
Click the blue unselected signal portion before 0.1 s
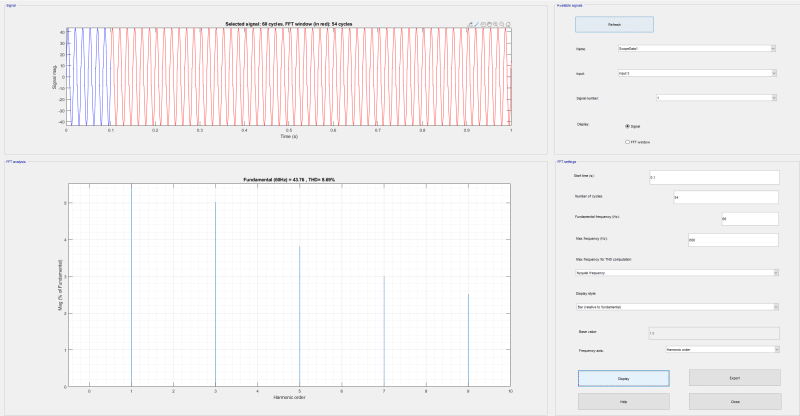point(88,77)
